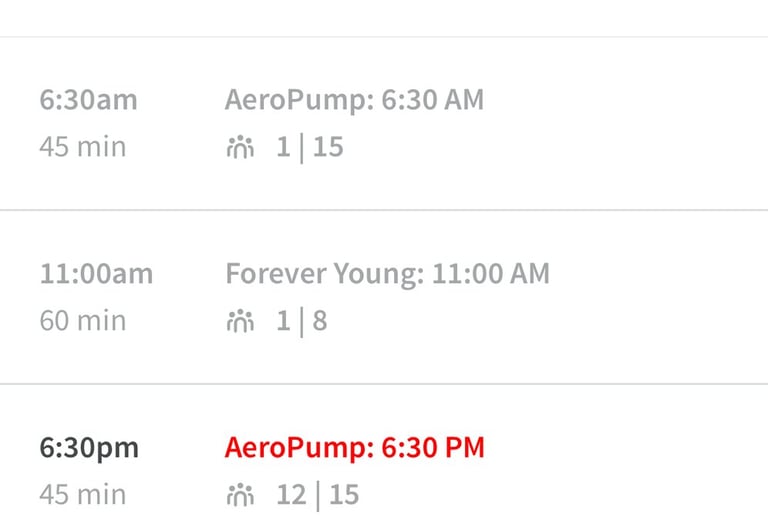Click divider line below AeroPump 6:30 AM row
This screenshot has width=768, height=525.
click(x=384, y=210)
